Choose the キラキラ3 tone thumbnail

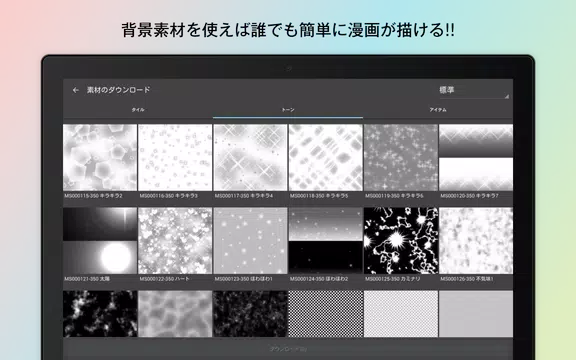[175, 157]
